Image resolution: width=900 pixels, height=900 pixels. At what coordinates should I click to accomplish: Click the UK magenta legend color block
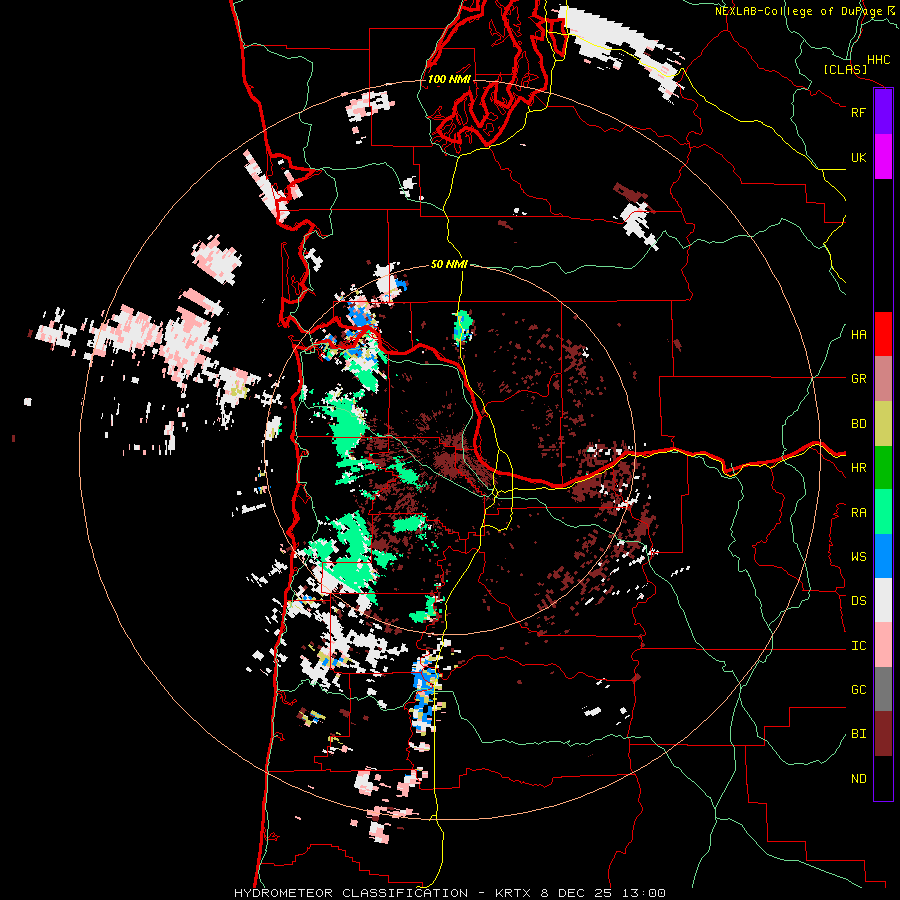(883, 157)
